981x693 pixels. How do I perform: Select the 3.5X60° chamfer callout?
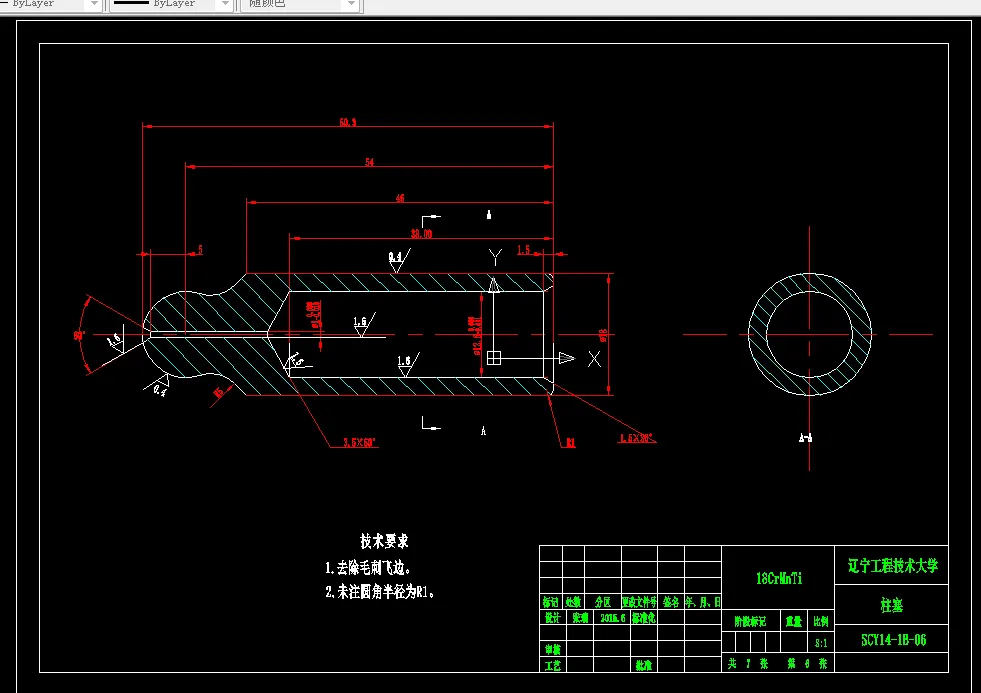tap(359, 442)
